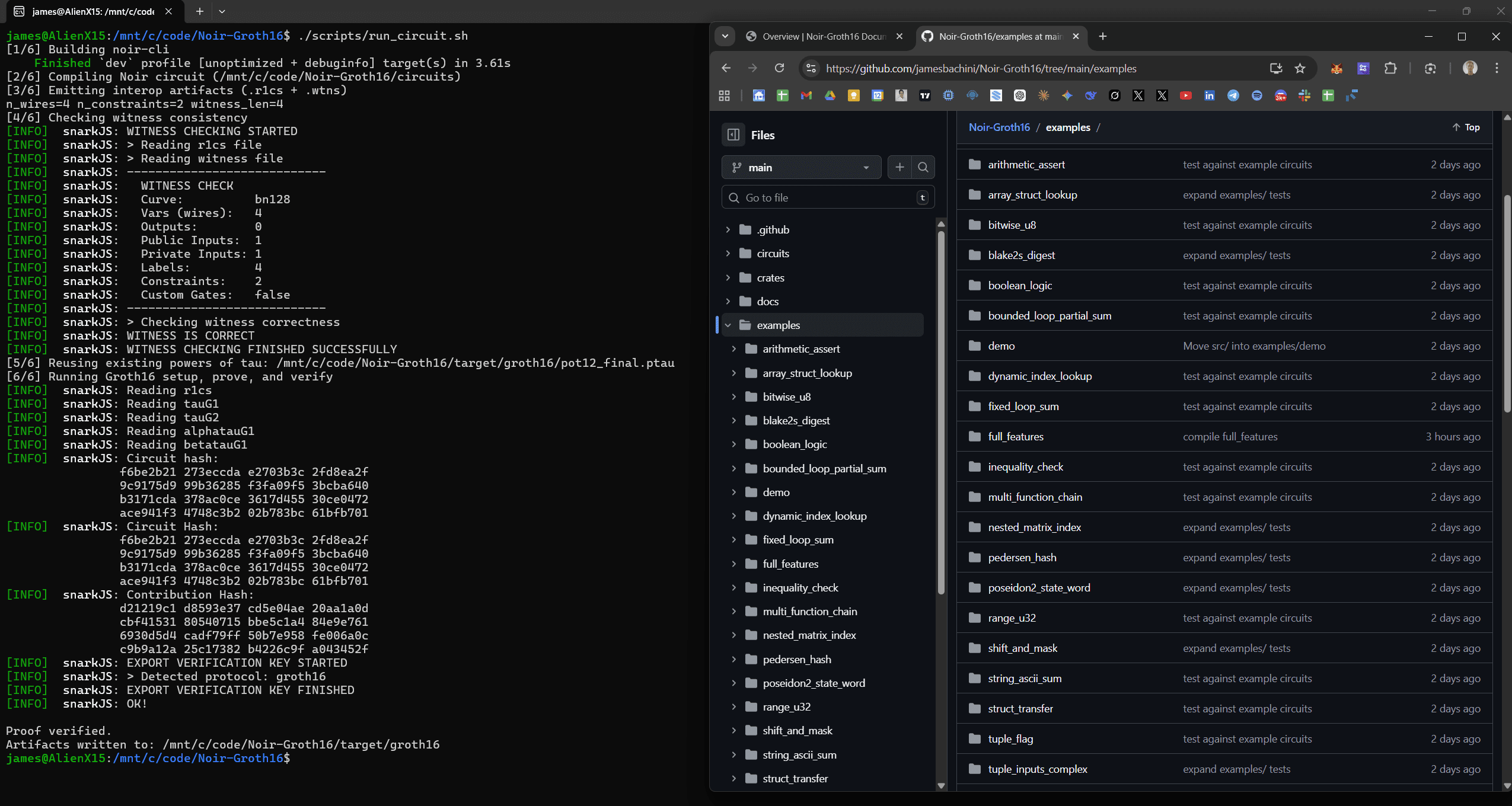Open the main branch selector dropdown
The height and width of the screenshot is (806, 1512).
[801, 168]
